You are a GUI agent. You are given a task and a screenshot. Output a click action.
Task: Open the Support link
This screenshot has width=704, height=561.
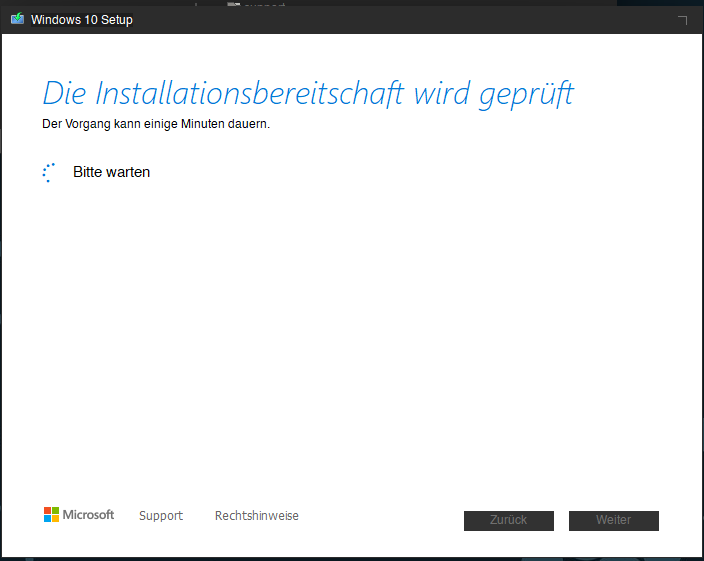pyautogui.click(x=161, y=516)
